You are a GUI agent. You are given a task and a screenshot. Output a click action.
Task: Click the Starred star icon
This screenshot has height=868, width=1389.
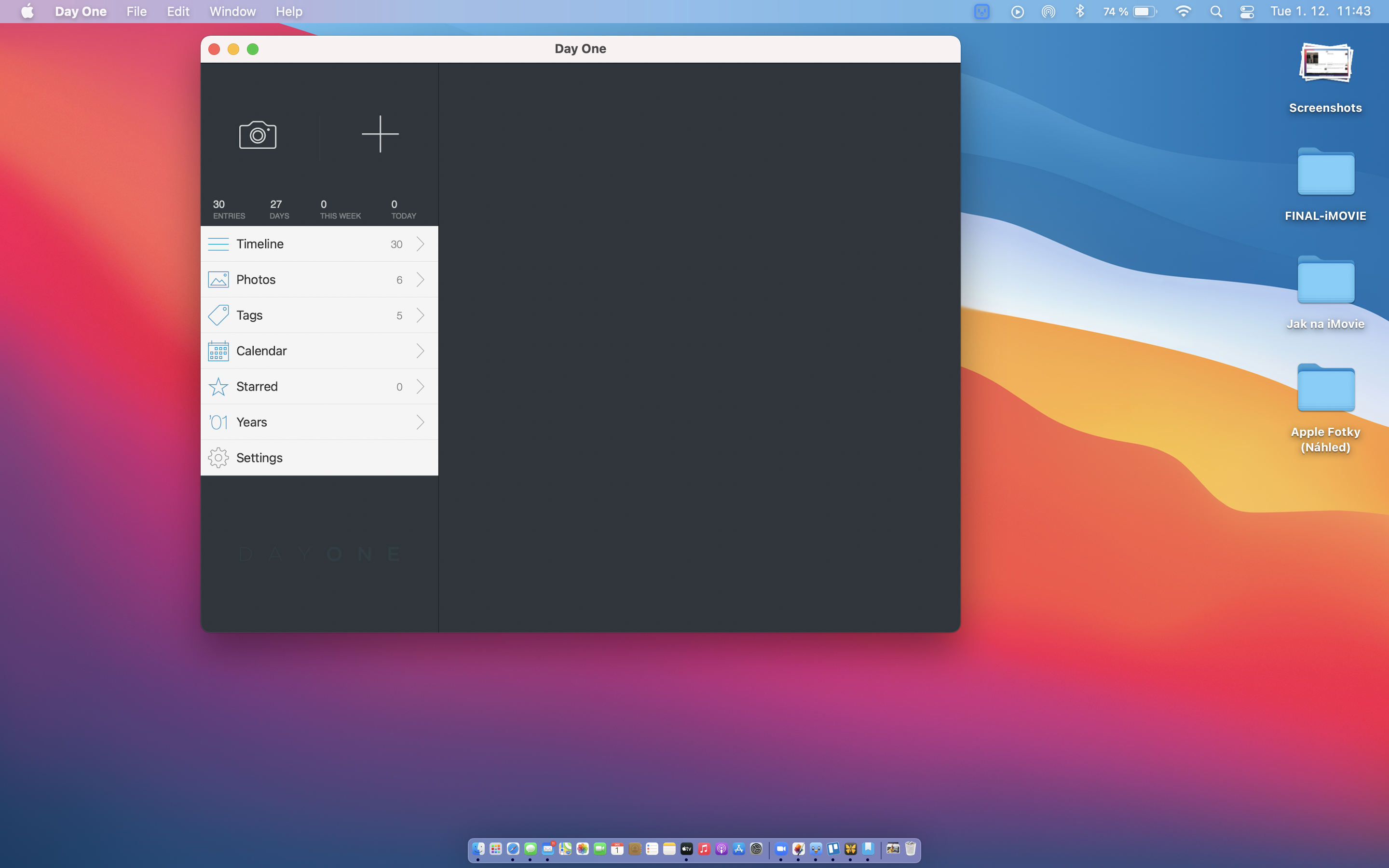218,386
